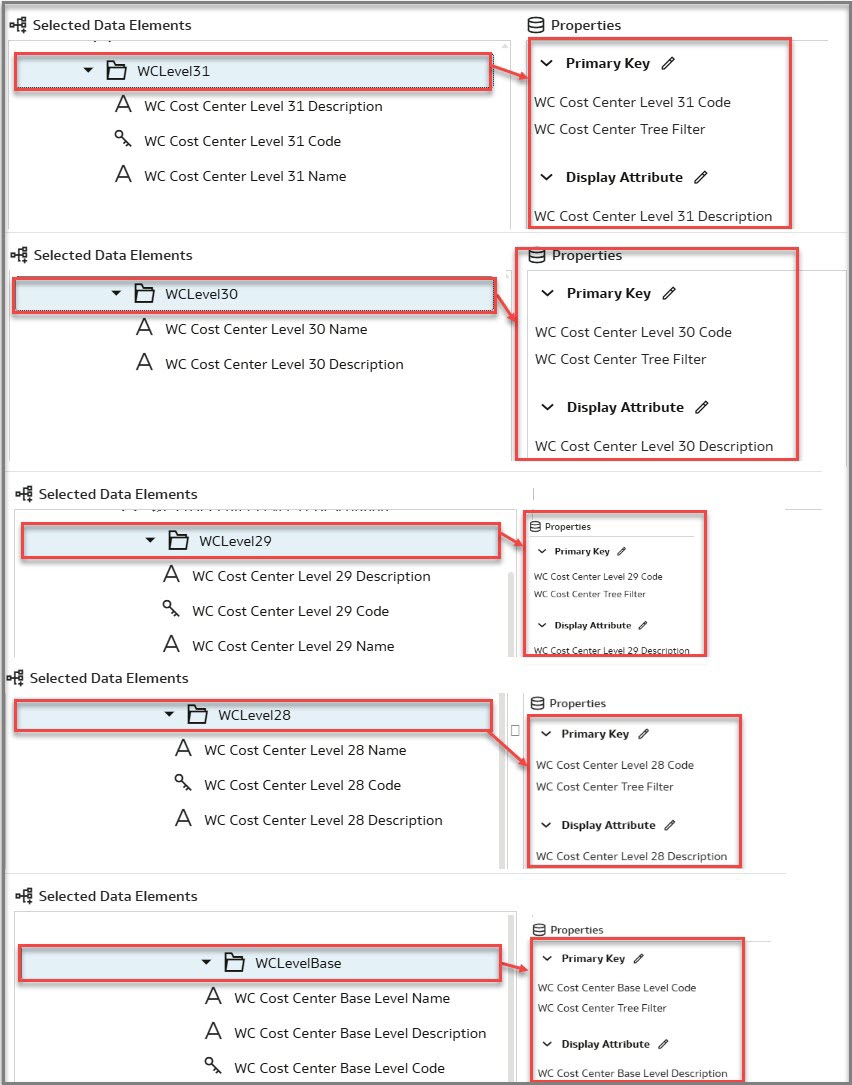Click the folder icon on the WCLevel28 row
The height and width of the screenshot is (1085, 852).
pyautogui.click(x=200, y=715)
